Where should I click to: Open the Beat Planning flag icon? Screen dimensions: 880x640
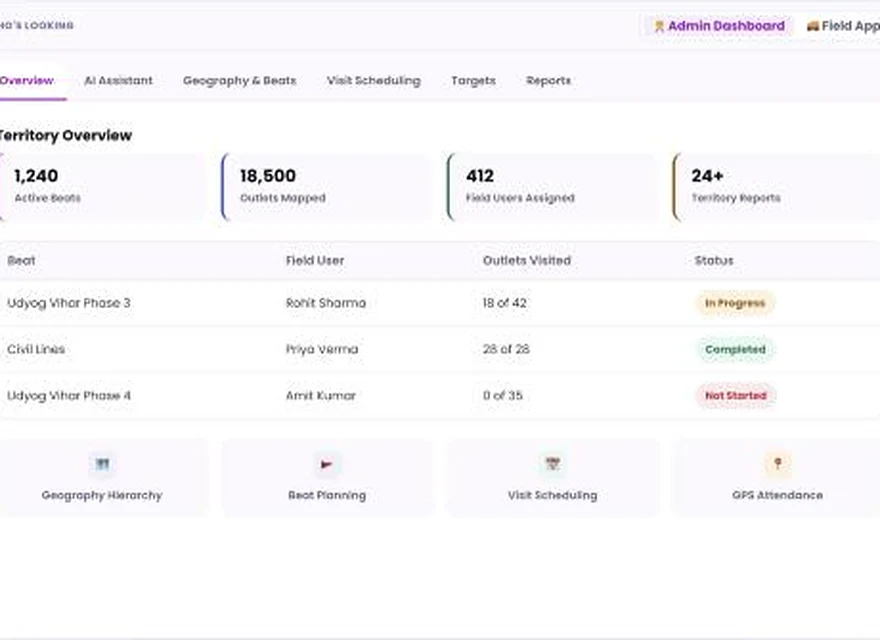pos(326,464)
